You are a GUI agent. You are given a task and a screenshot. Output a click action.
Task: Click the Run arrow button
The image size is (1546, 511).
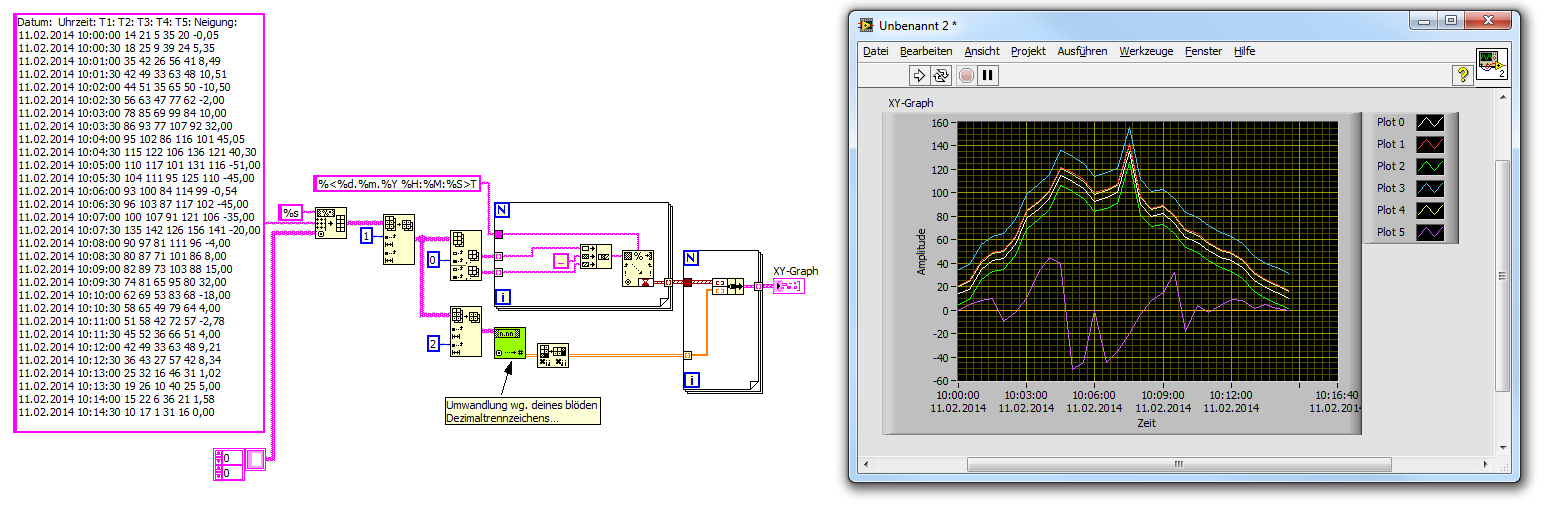coord(919,75)
